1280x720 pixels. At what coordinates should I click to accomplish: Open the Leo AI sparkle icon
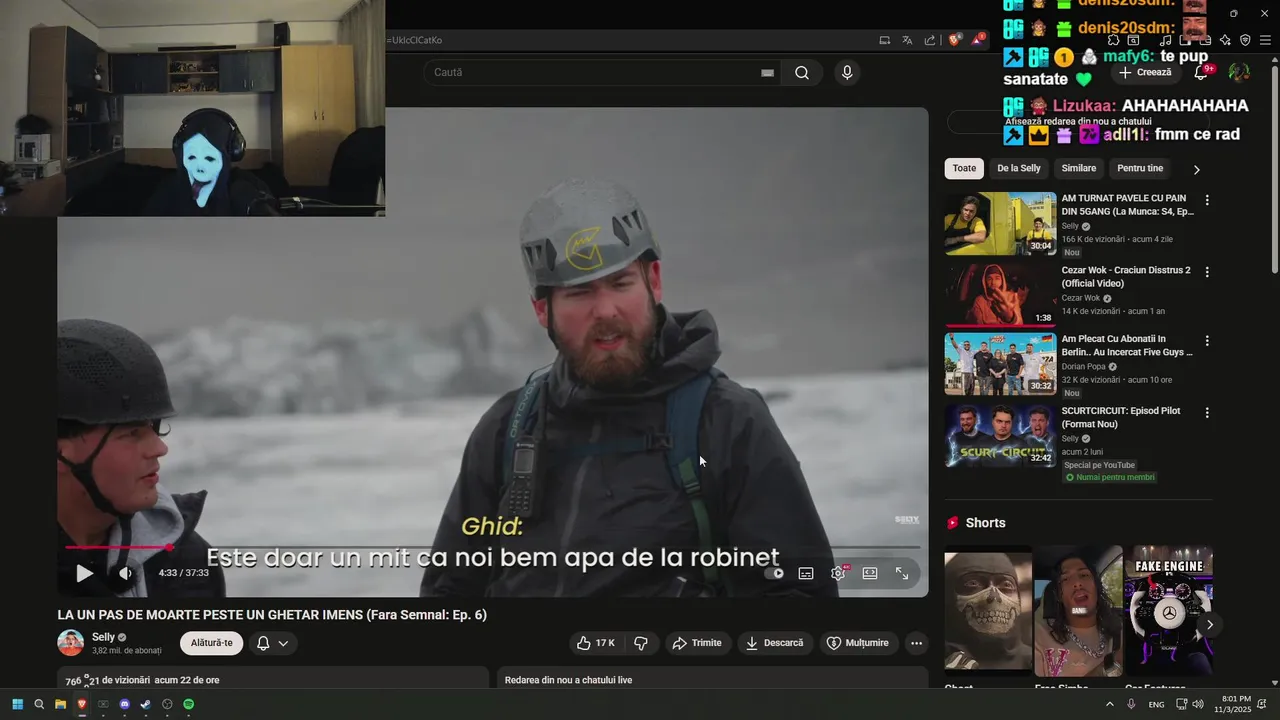[x=1225, y=40]
